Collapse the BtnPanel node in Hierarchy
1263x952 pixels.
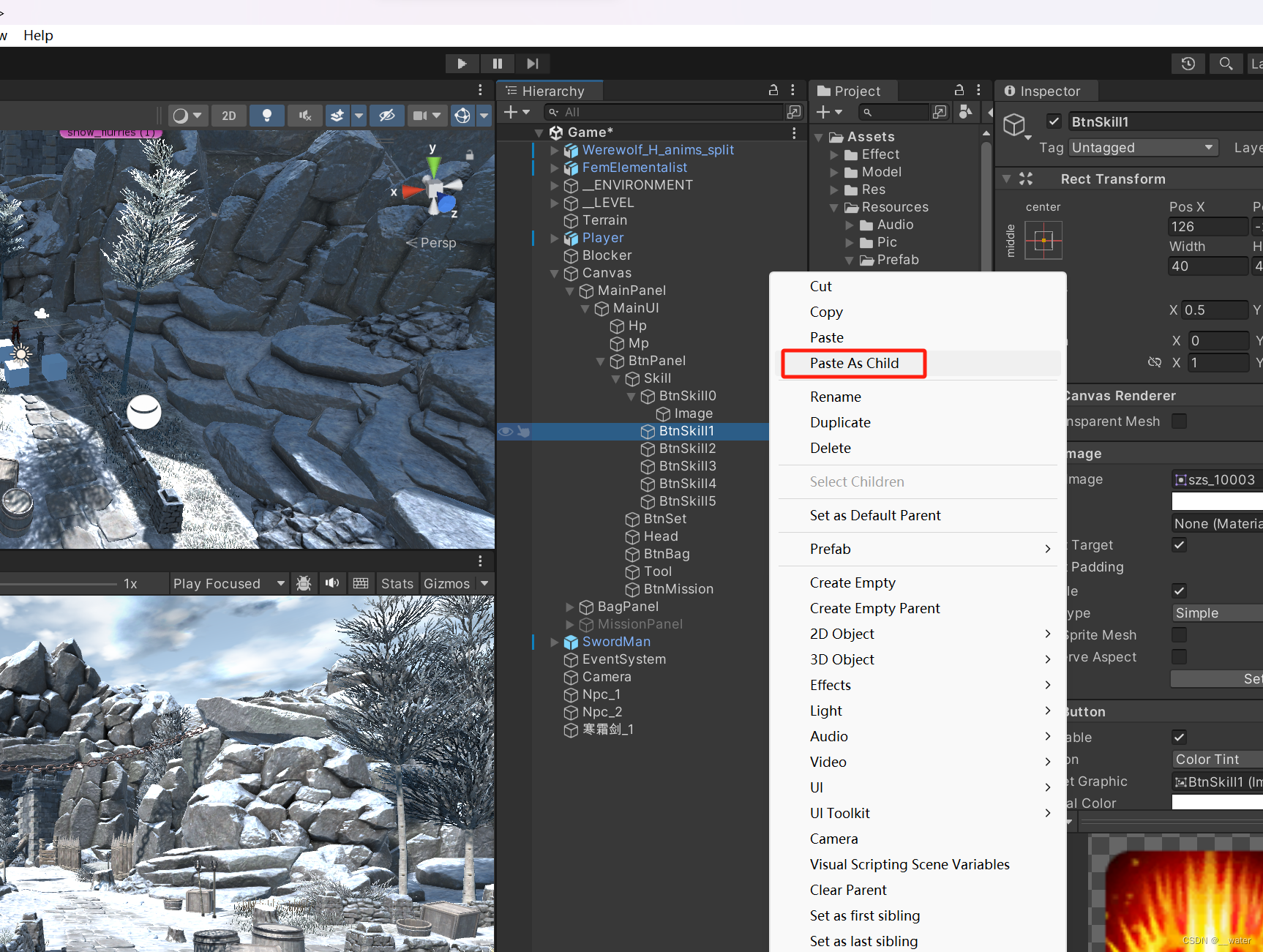tap(601, 361)
